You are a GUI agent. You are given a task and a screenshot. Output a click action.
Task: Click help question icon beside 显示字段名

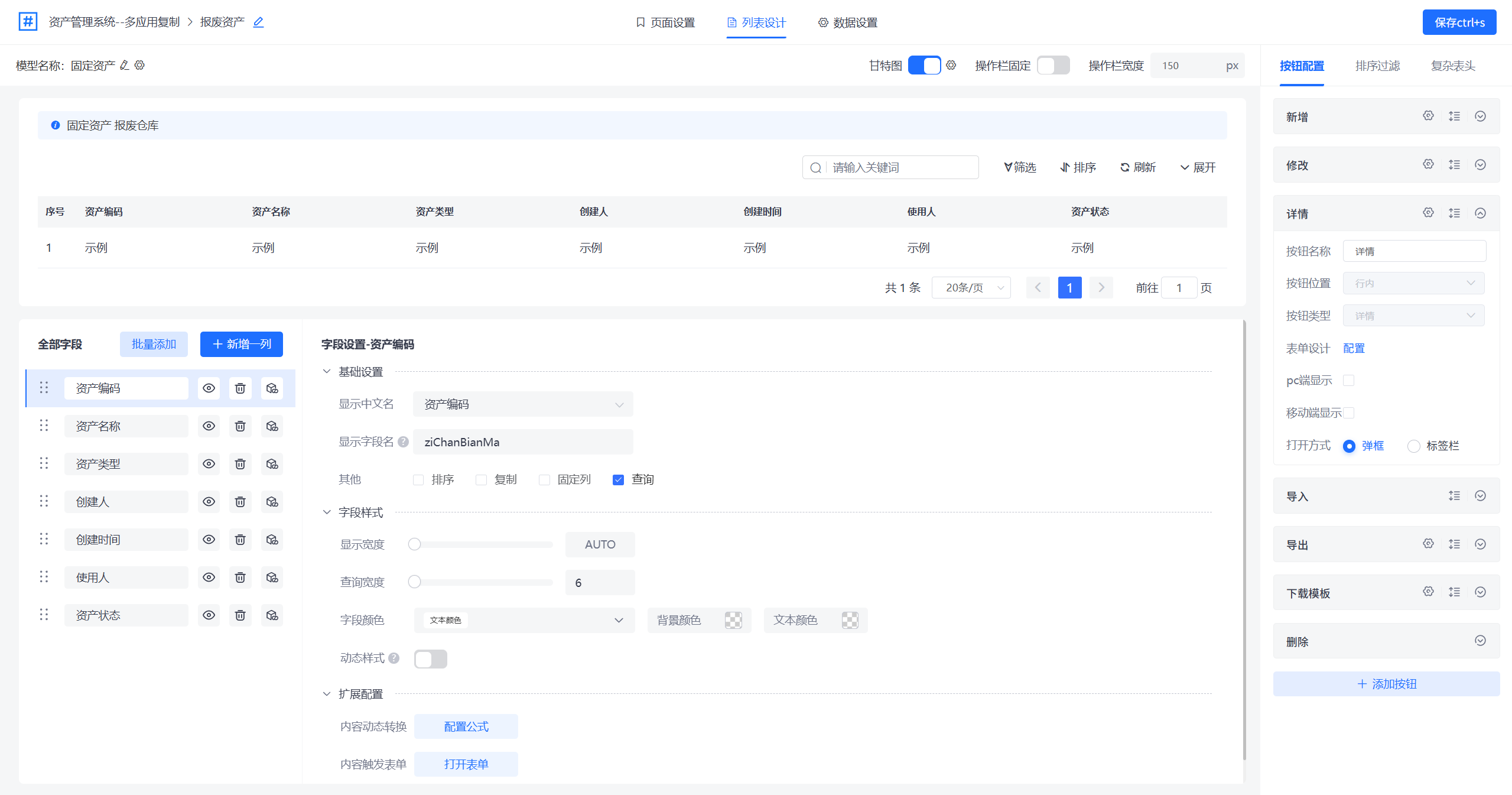point(403,442)
